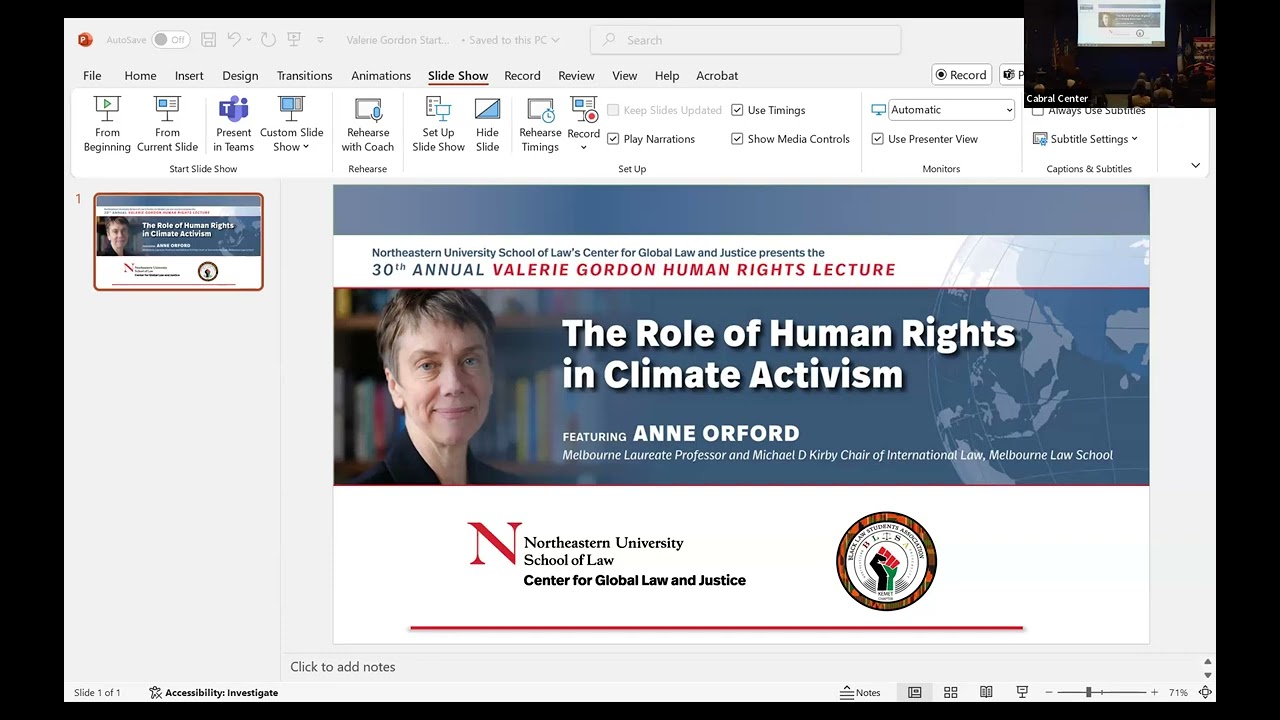Toggle AutoSave switch
This screenshot has width=1280, height=720.
click(171, 40)
